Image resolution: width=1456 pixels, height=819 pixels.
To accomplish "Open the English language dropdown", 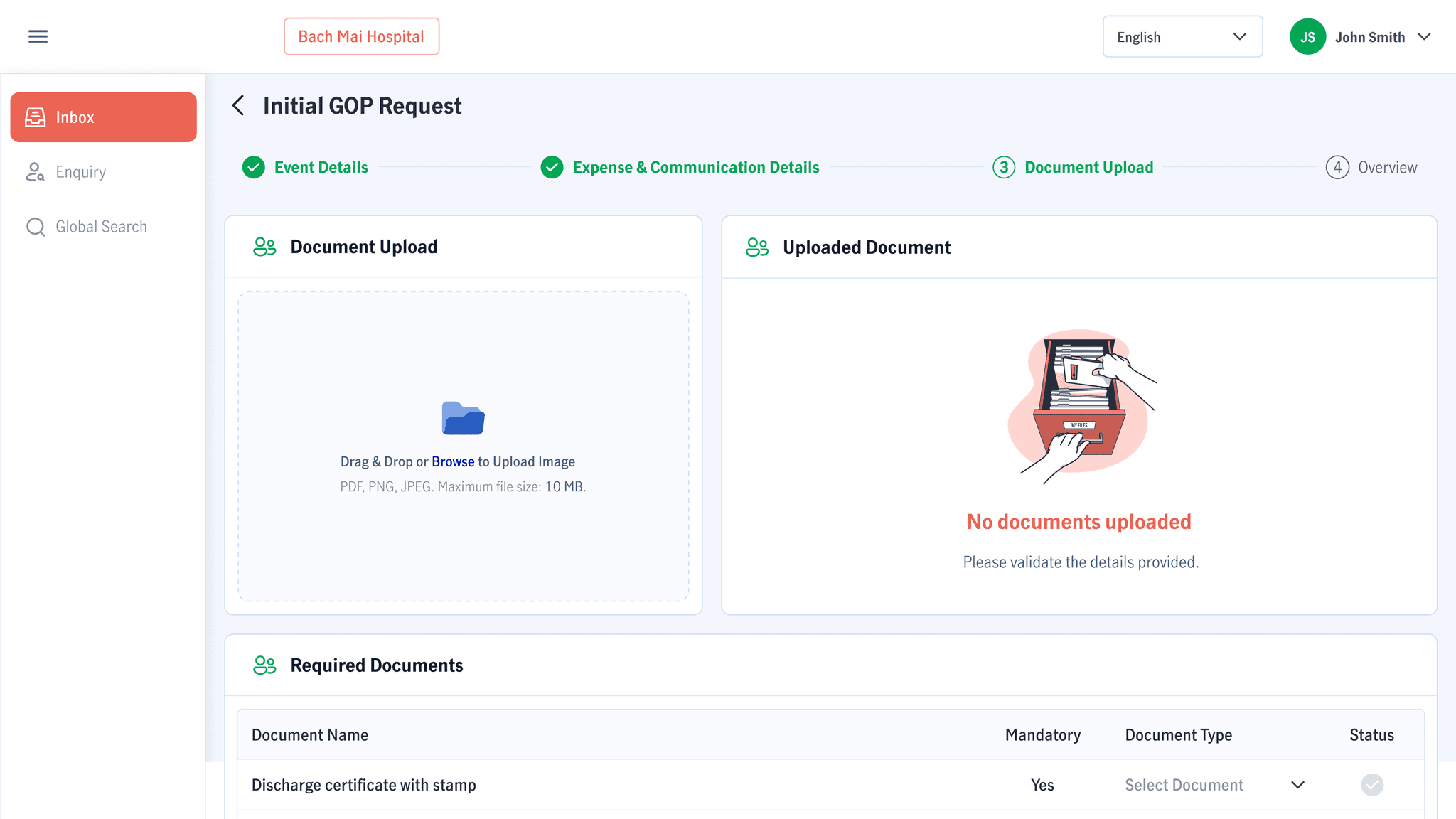I will click(x=1182, y=37).
